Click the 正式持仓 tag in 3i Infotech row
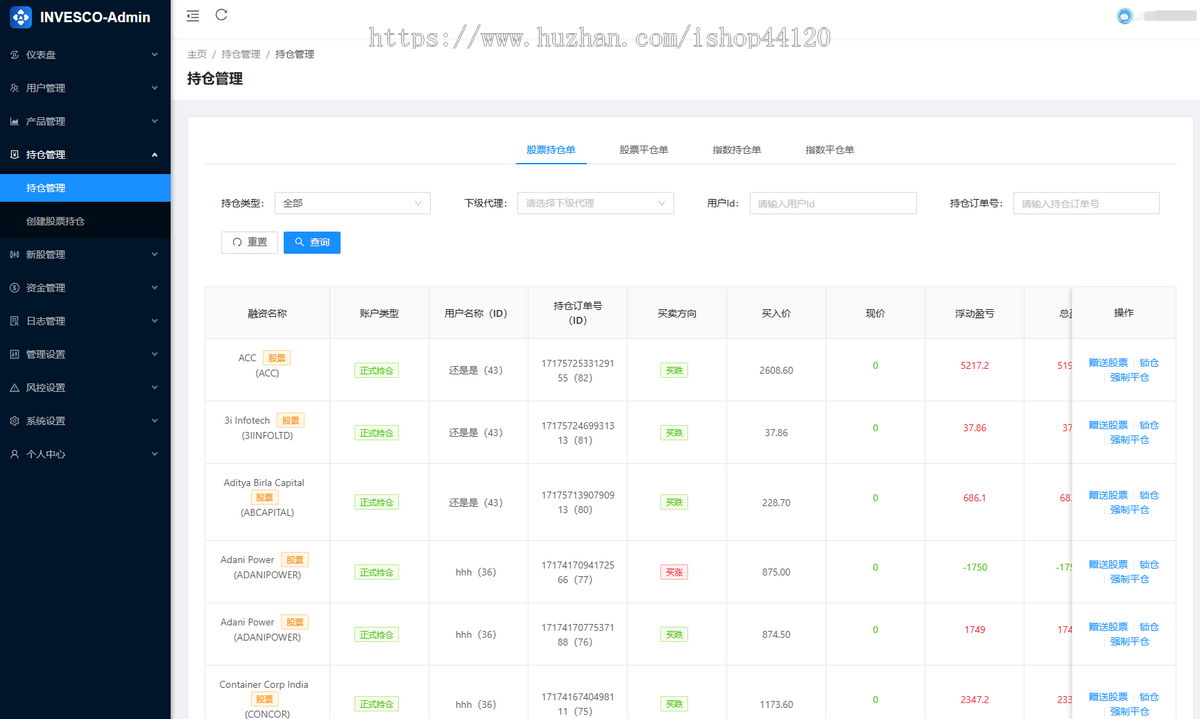 [377, 433]
